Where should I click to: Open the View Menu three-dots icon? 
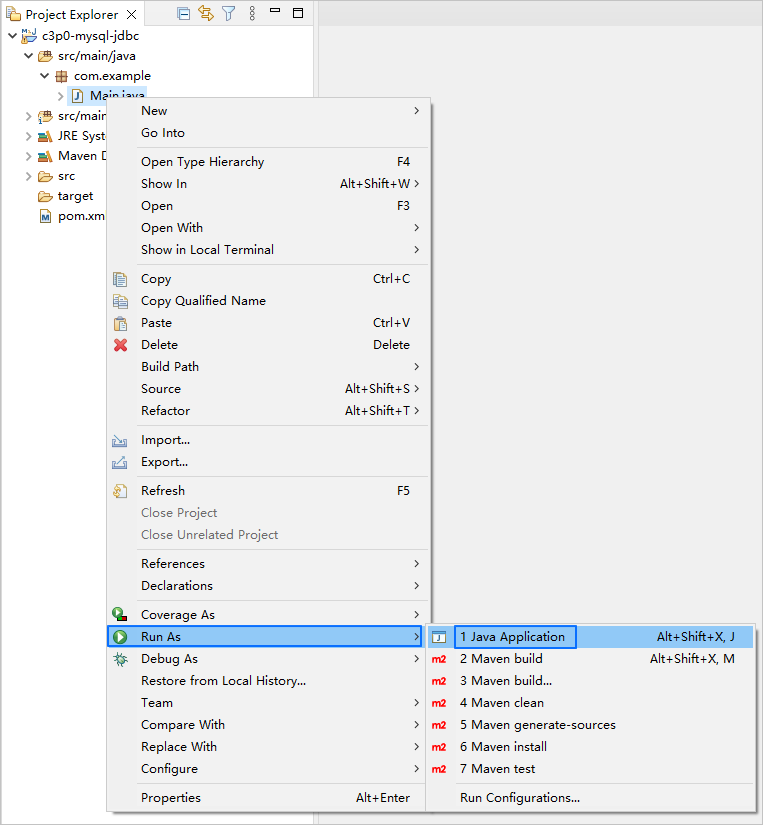pos(252,14)
